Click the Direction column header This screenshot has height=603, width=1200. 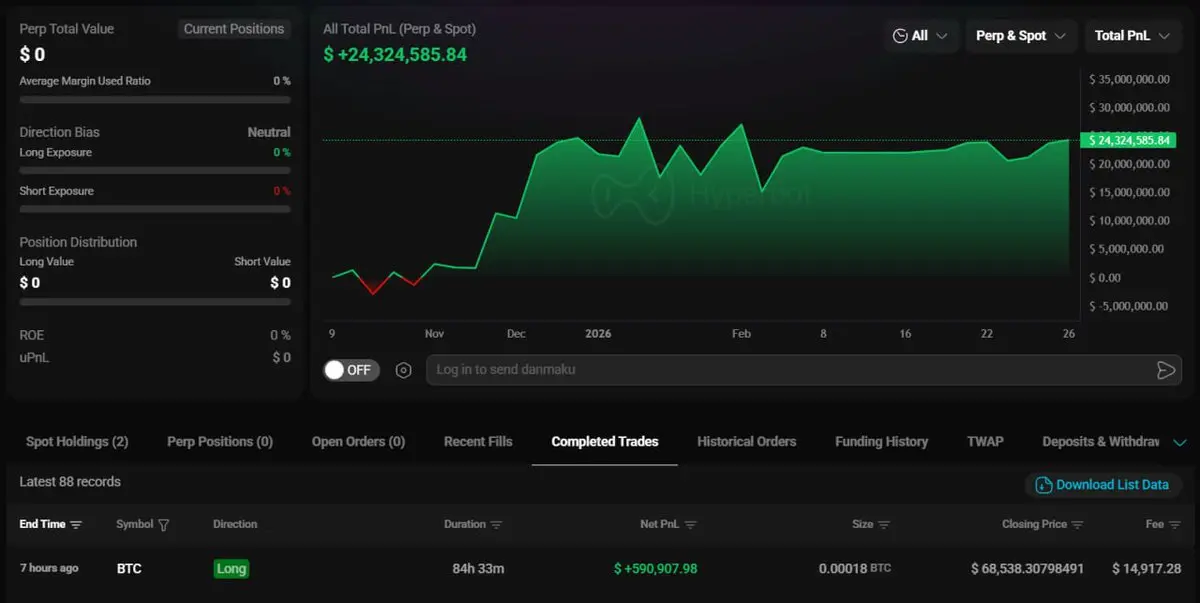[x=235, y=524]
